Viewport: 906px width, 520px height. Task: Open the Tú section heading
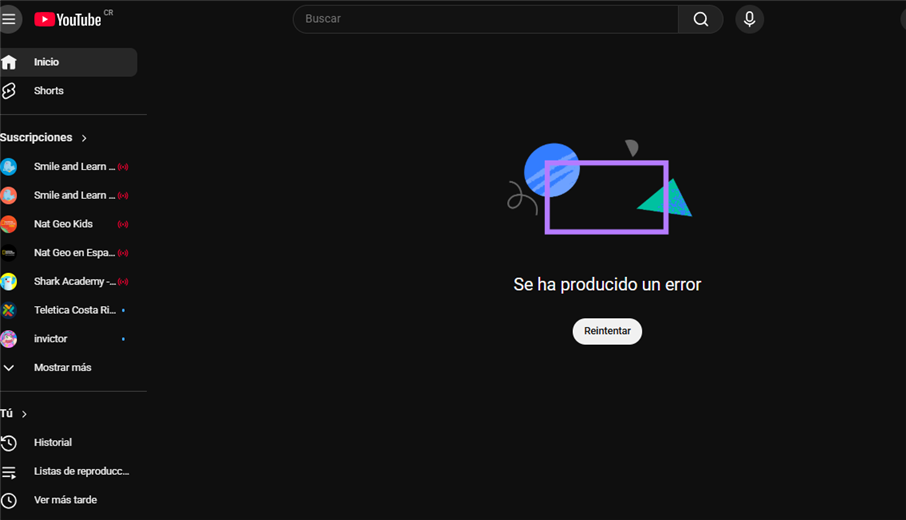(6, 414)
